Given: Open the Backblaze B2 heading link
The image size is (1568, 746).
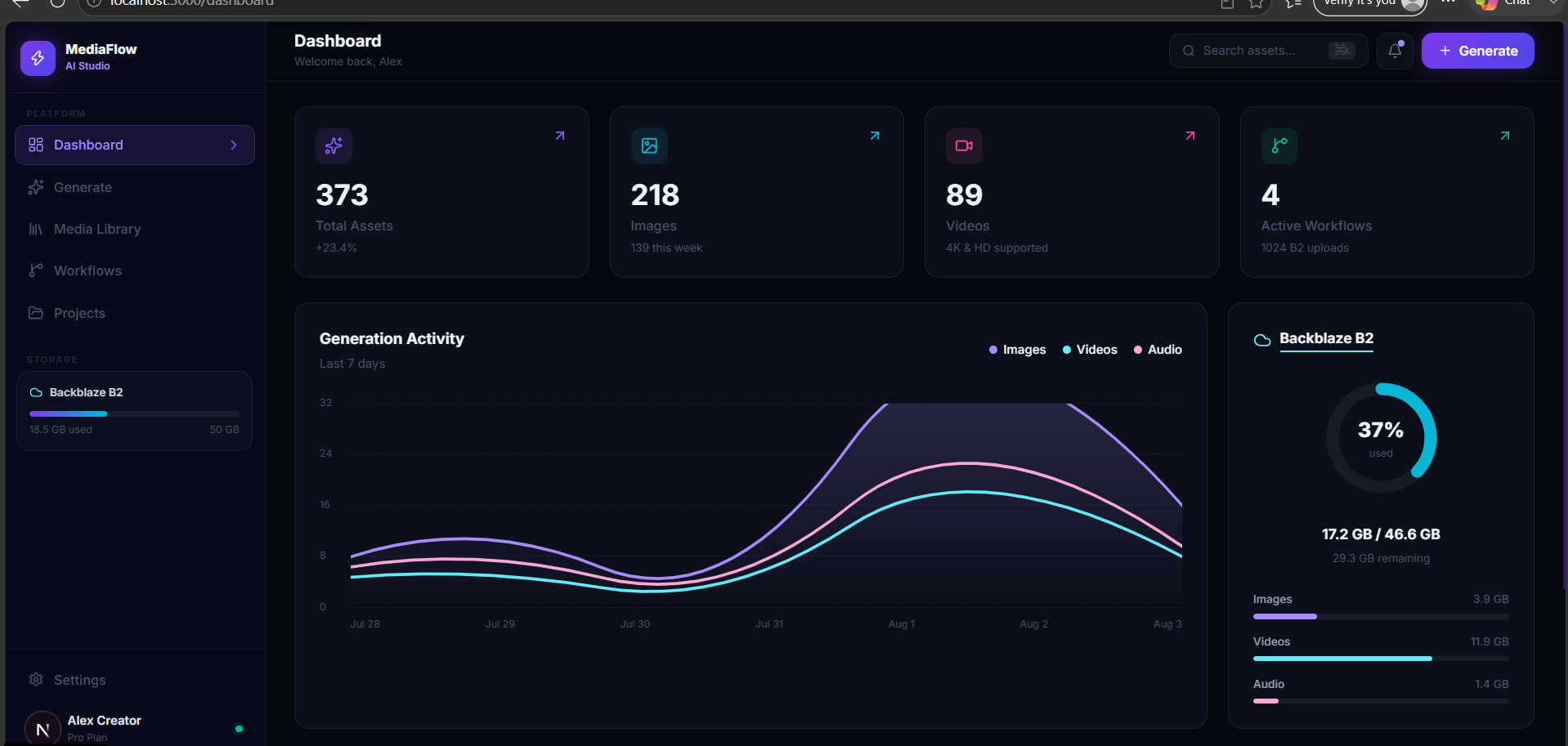Looking at the screenshot, I should click(1326, 338).
